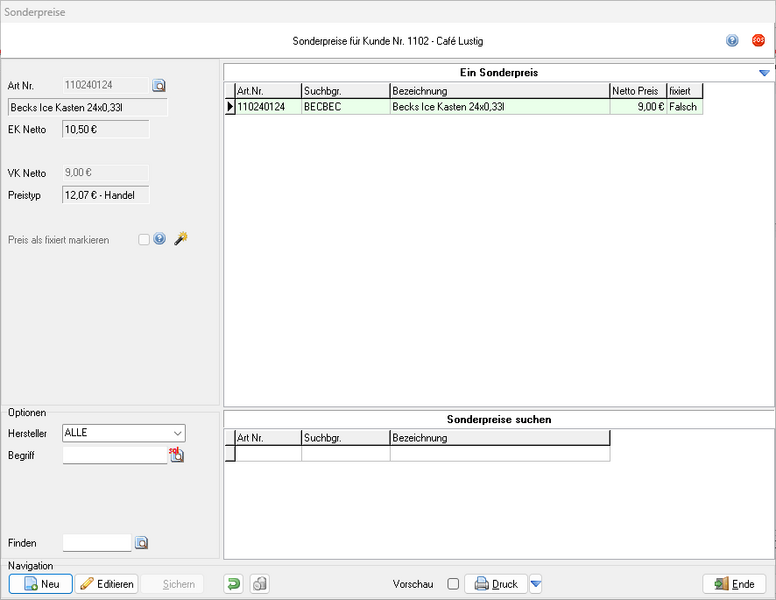This screenshot has width=776, height=600.
Task: Sort by Netto Preis column header
Action: point(638,91)
